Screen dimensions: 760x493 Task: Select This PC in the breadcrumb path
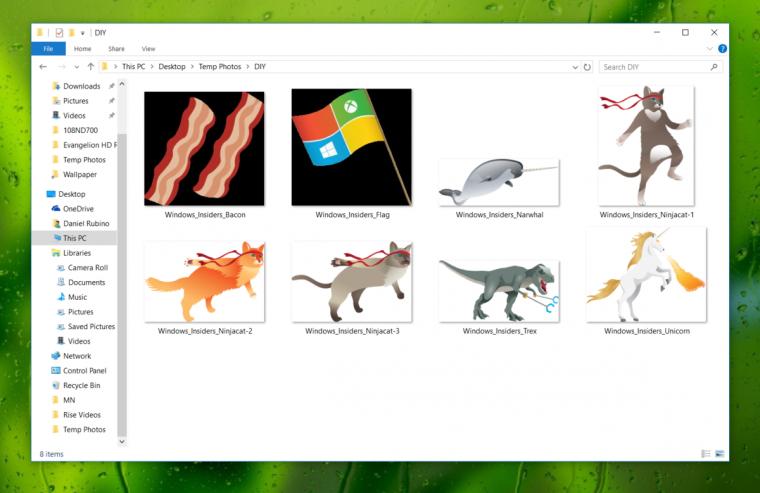(x=133, y=67)
